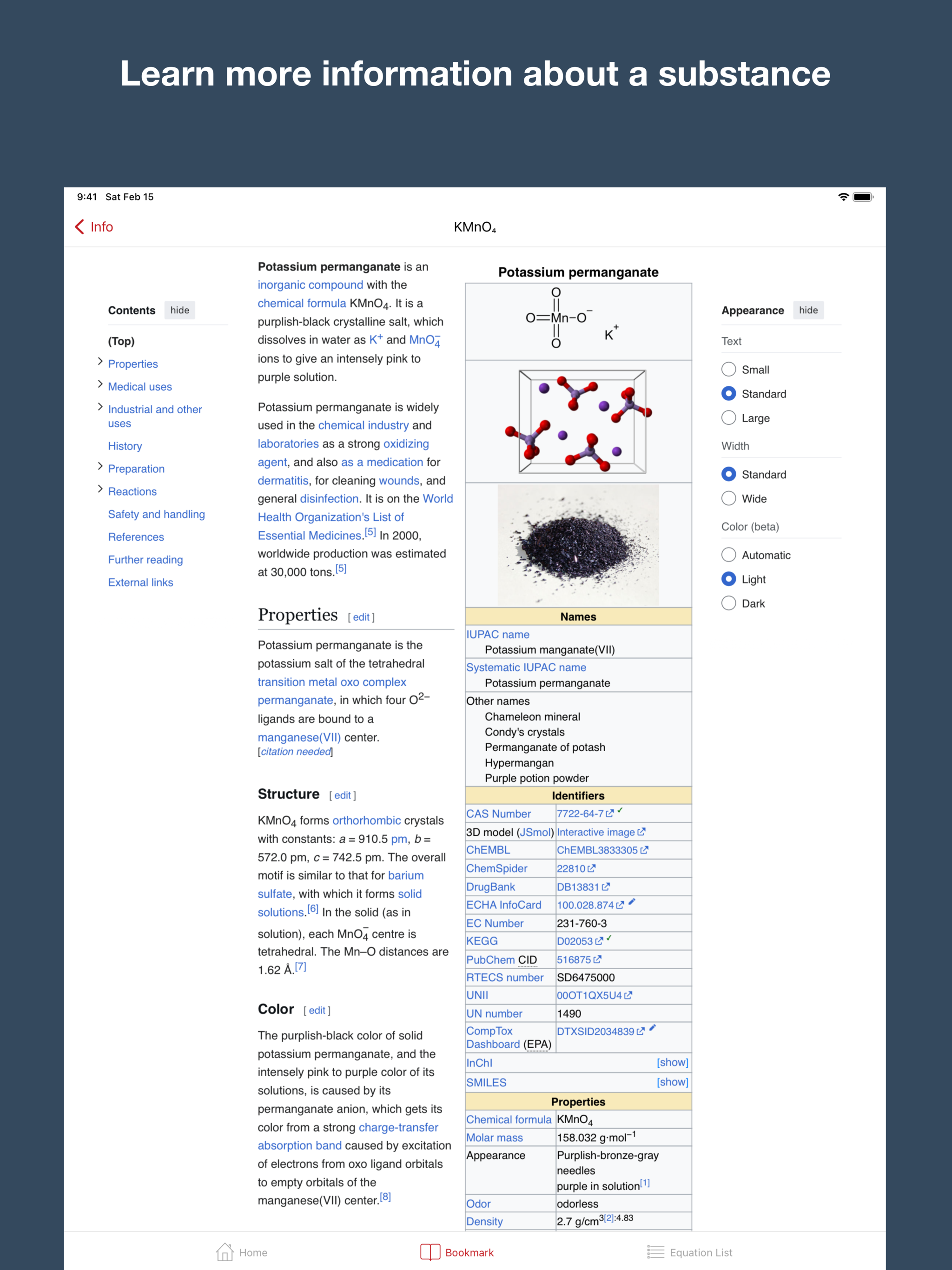The height and width of the screenshot is (1270, 952).
Task: Expand Medical uses section in Contents
Action: (x=100, y=384)
